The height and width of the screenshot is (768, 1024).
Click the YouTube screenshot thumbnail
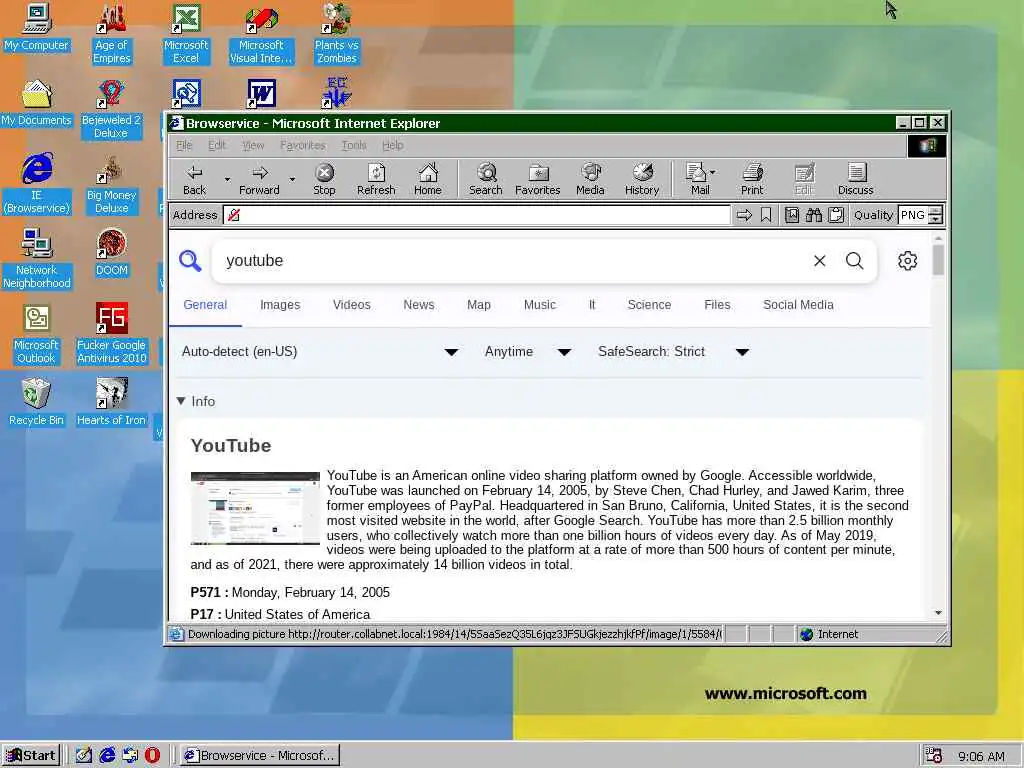[x=255, y=508]
